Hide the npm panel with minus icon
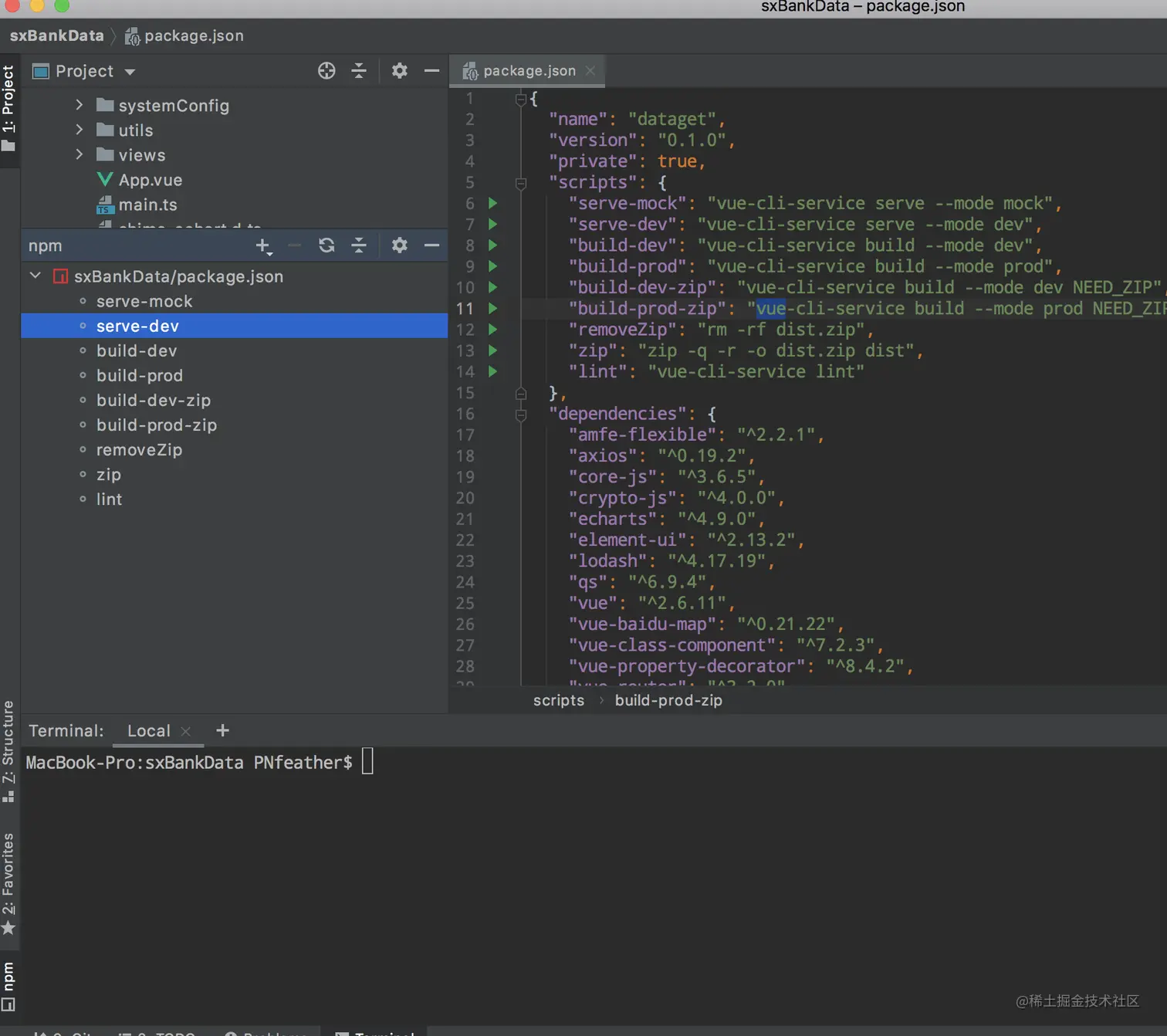Screen dimensions: 1167x1036 [431, 245]
